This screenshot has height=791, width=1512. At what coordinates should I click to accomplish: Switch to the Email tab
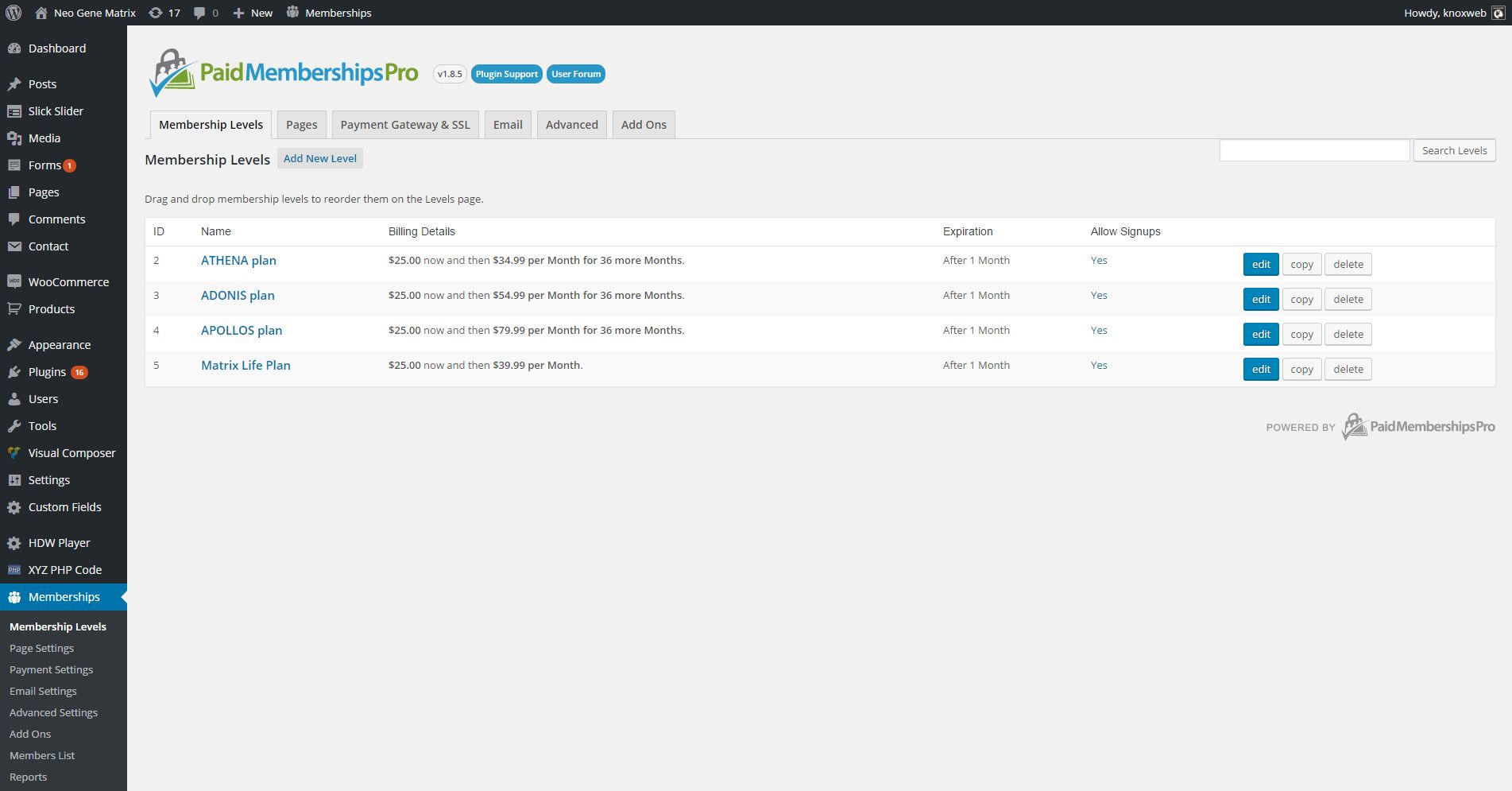[508, 125]
